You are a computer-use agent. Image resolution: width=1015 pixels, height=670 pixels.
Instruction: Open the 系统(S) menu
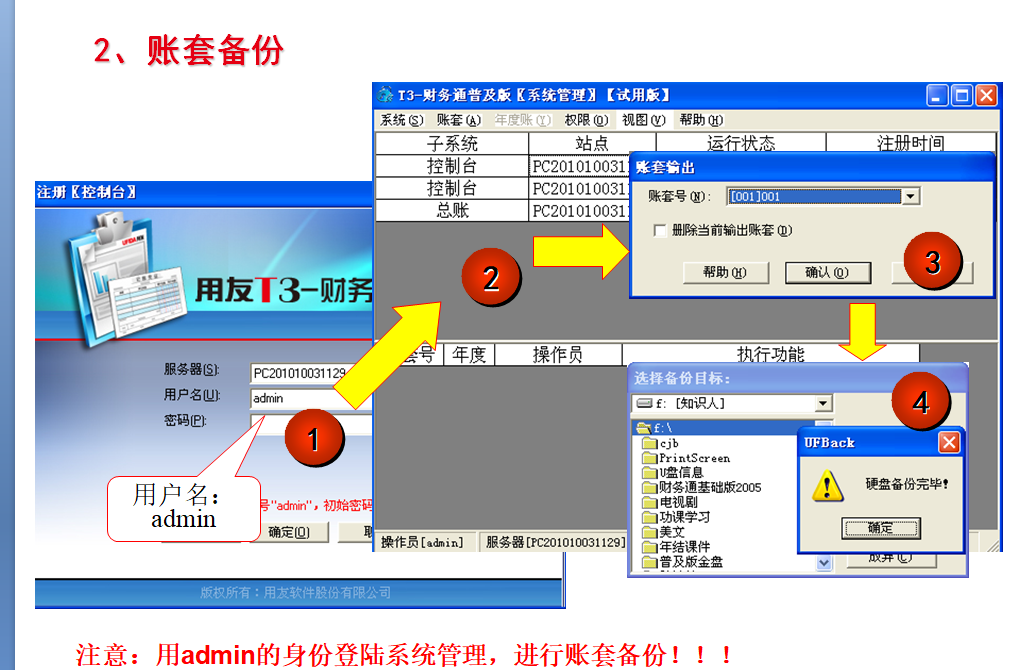tap(401, 120)
